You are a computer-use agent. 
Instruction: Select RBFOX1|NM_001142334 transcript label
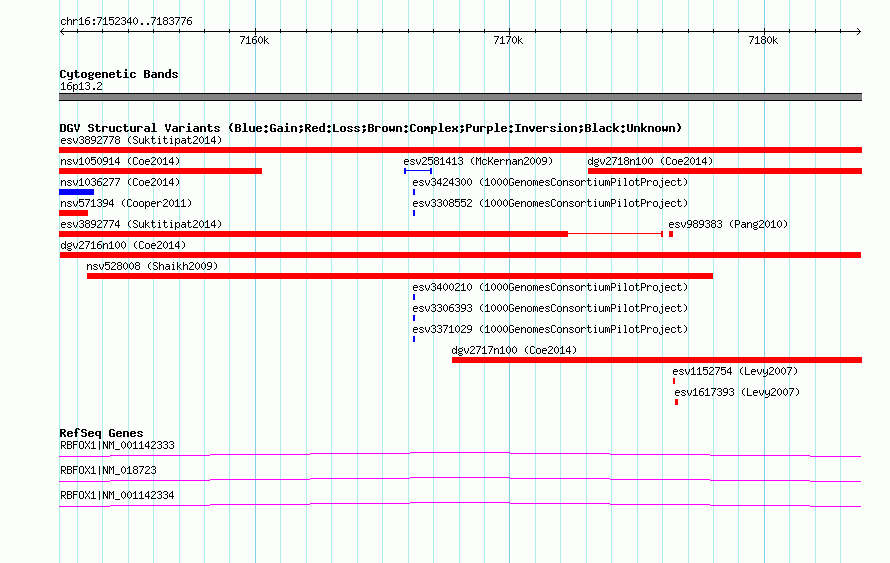coord(117,495)
